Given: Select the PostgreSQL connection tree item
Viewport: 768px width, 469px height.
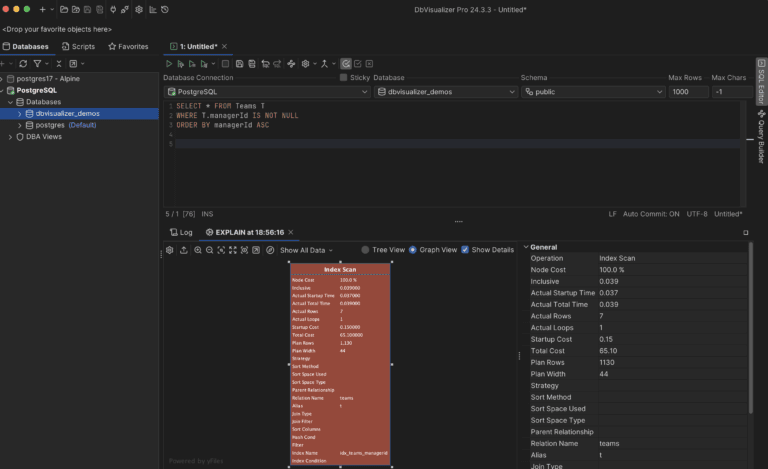Looking at the screenshot, I should point(37,90).
